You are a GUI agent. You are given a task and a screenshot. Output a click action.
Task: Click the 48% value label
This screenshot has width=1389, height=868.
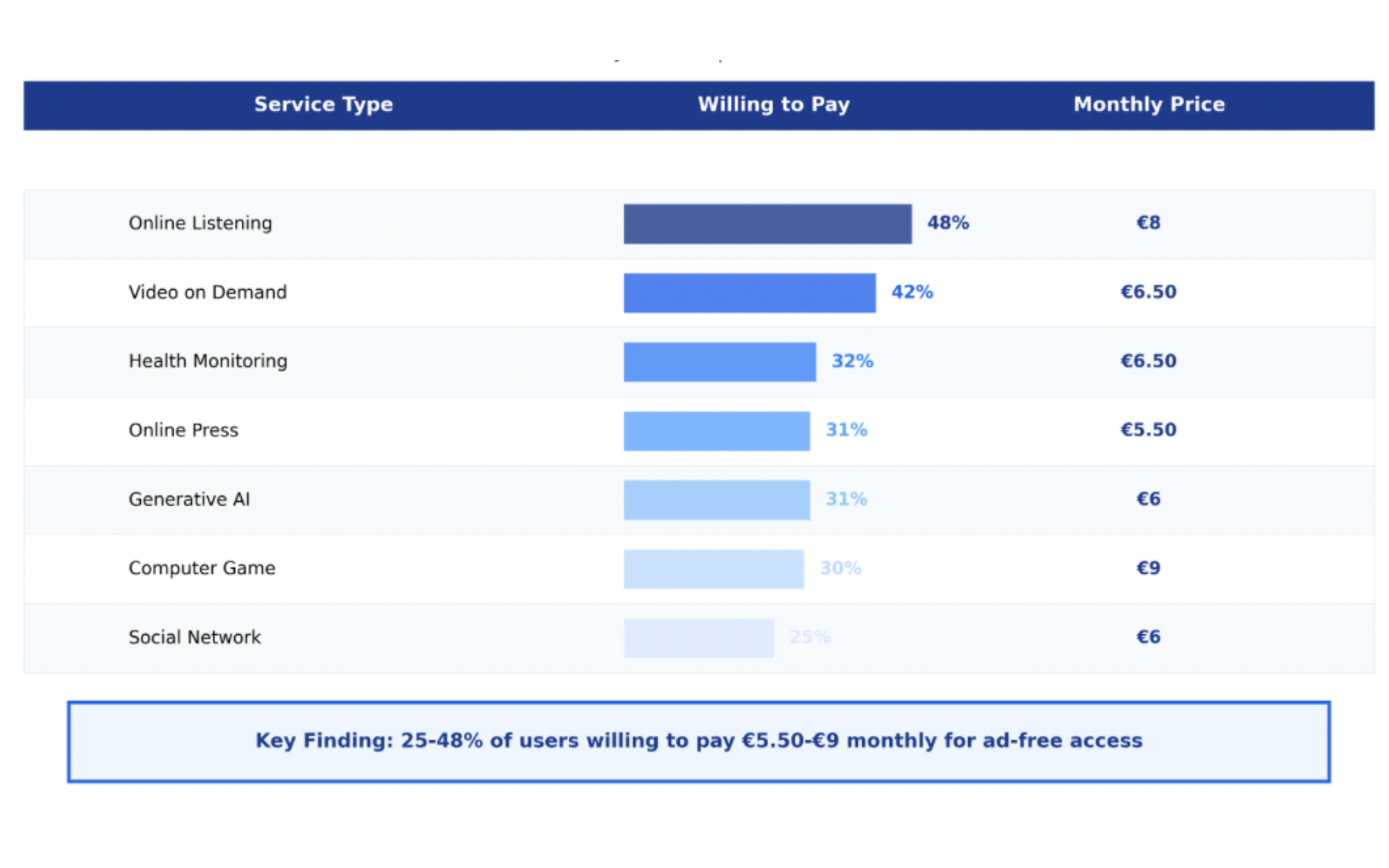(x=948, y=223)
